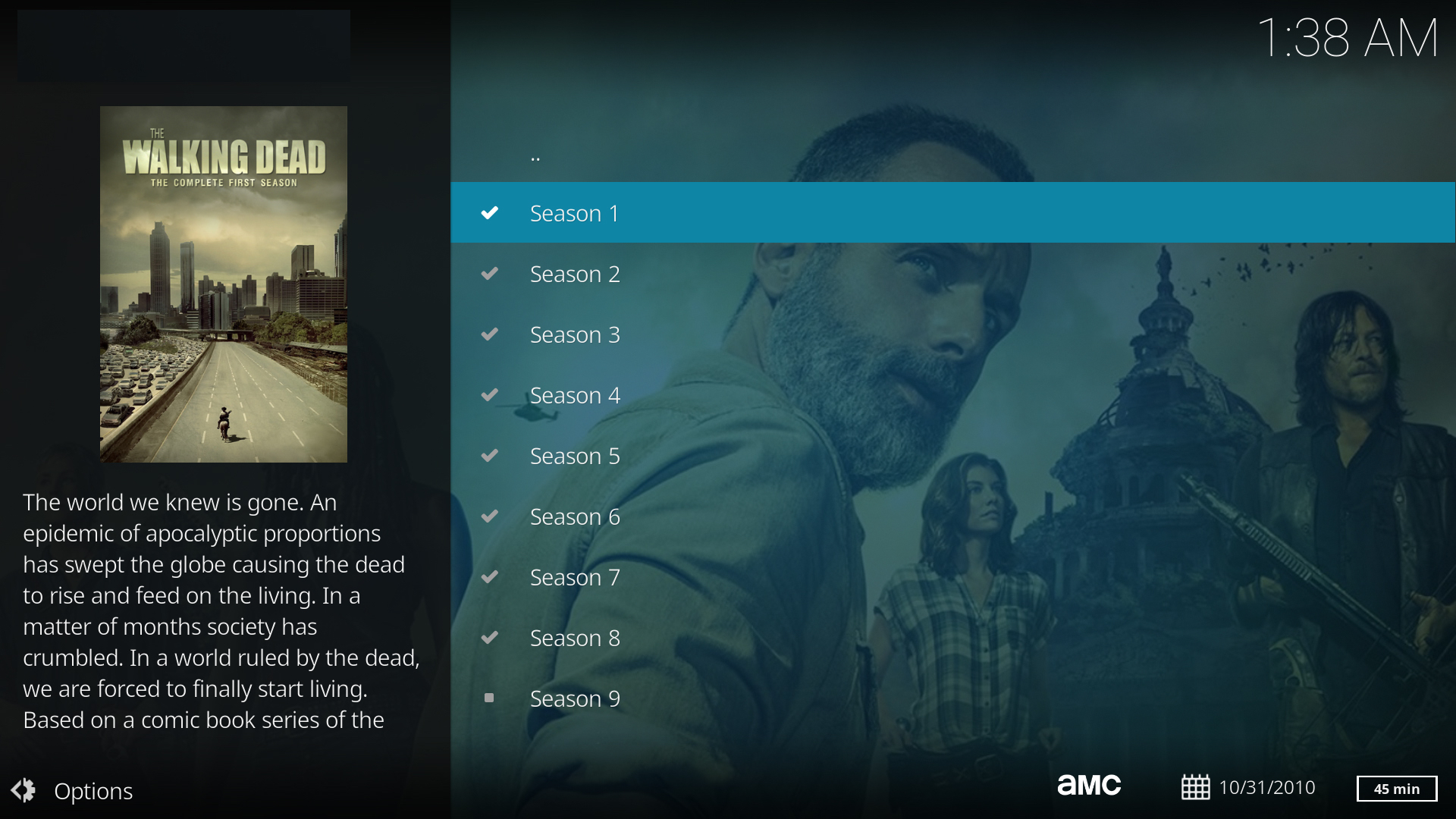Click the 1:38 AM clock
Screen dimensions: 1456x819
1348,38
